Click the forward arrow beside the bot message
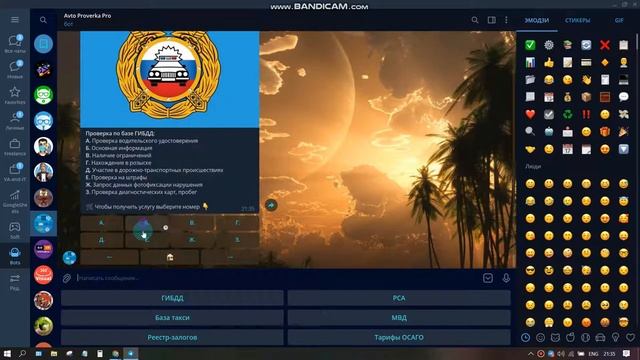 point(271,205)
